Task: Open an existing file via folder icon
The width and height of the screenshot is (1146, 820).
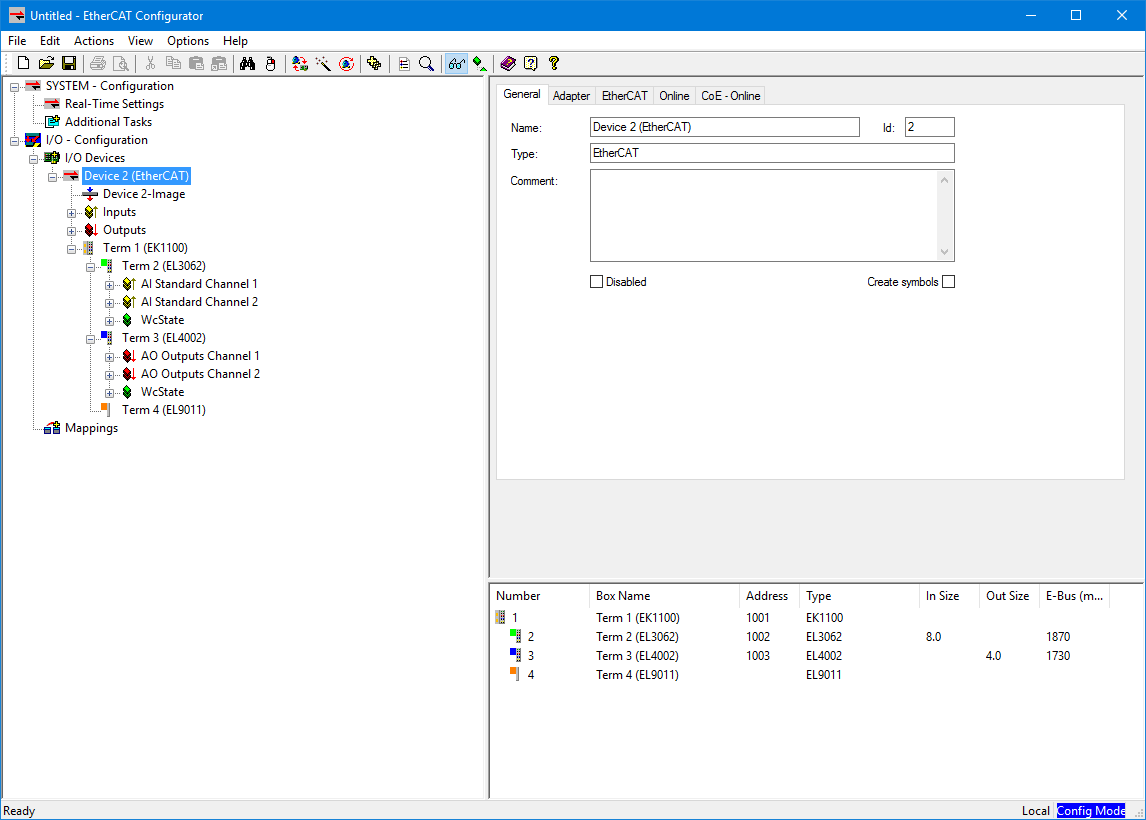Action: point(46,64)
